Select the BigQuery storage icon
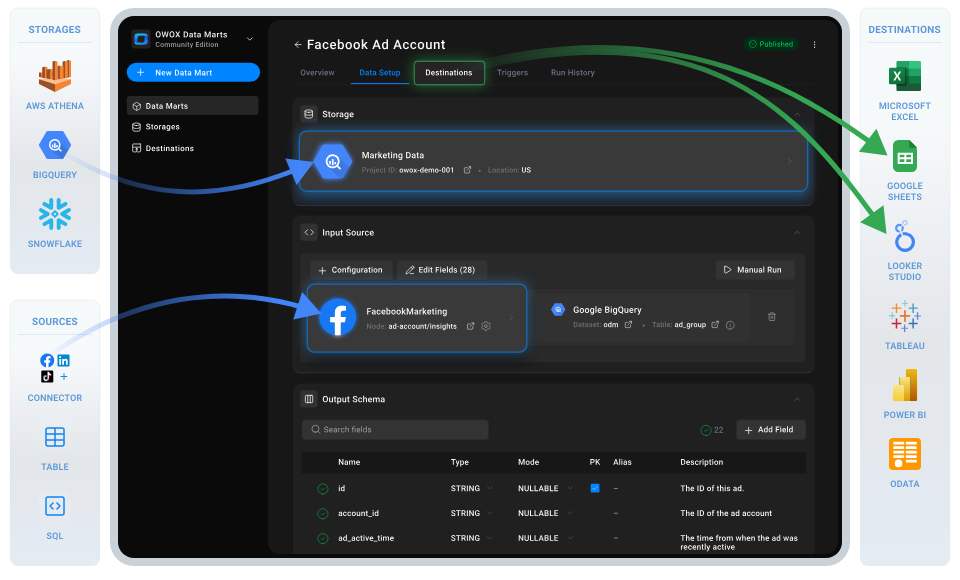960x580 pixels. [54, 146]
